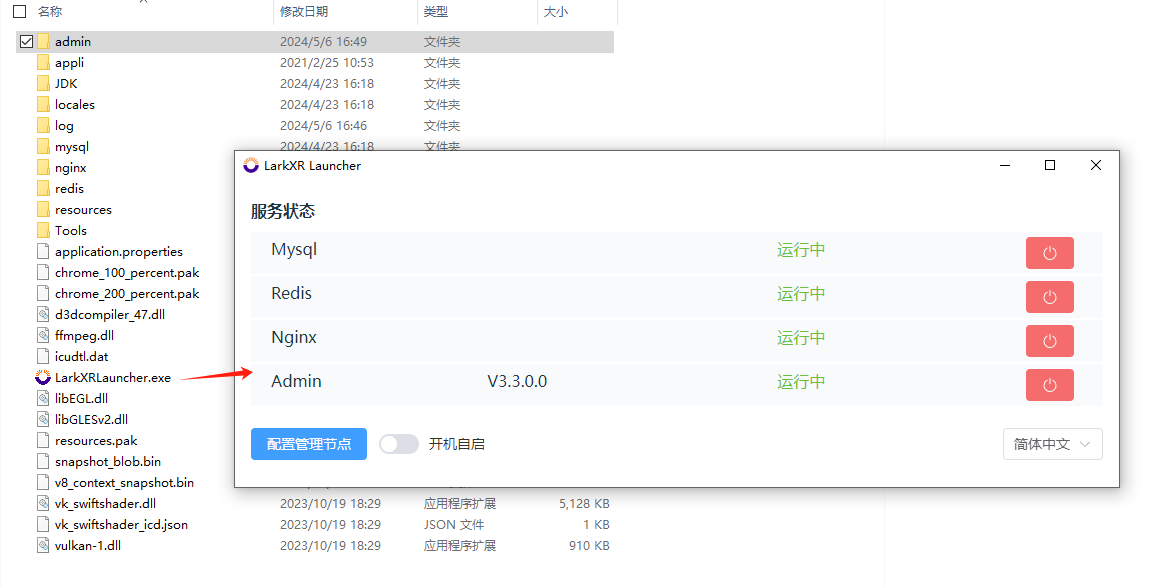Click the nginx folder icon
This screenshot has height=587, width=1155.
pyautogui.click(x=43, y=167)
